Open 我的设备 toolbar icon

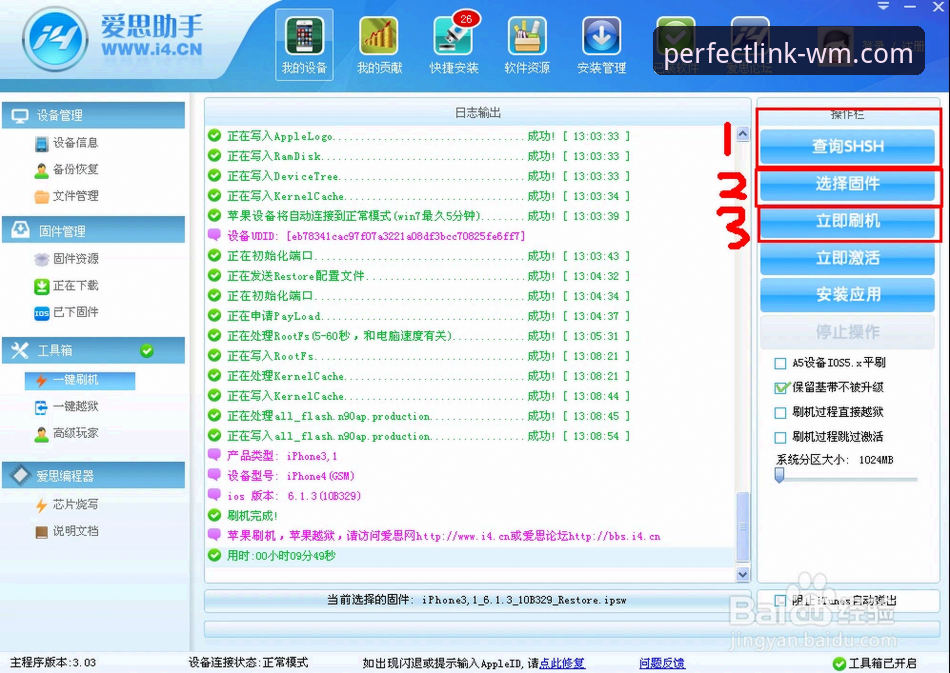(x=304, y=45)
